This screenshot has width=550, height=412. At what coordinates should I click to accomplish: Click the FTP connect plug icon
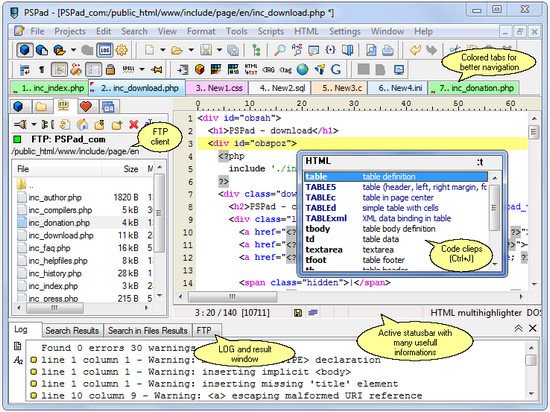pyautogui.click(x=20, y=124)
